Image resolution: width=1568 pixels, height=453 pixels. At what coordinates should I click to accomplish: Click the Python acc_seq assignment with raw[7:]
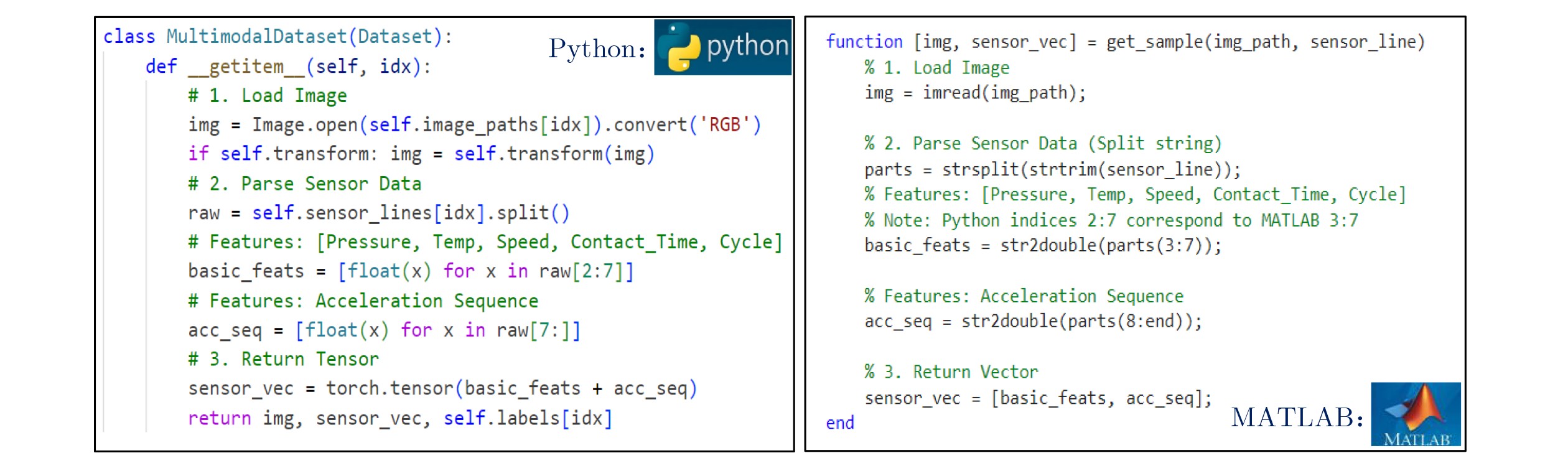pyautogui.click(x=384, y=330)
